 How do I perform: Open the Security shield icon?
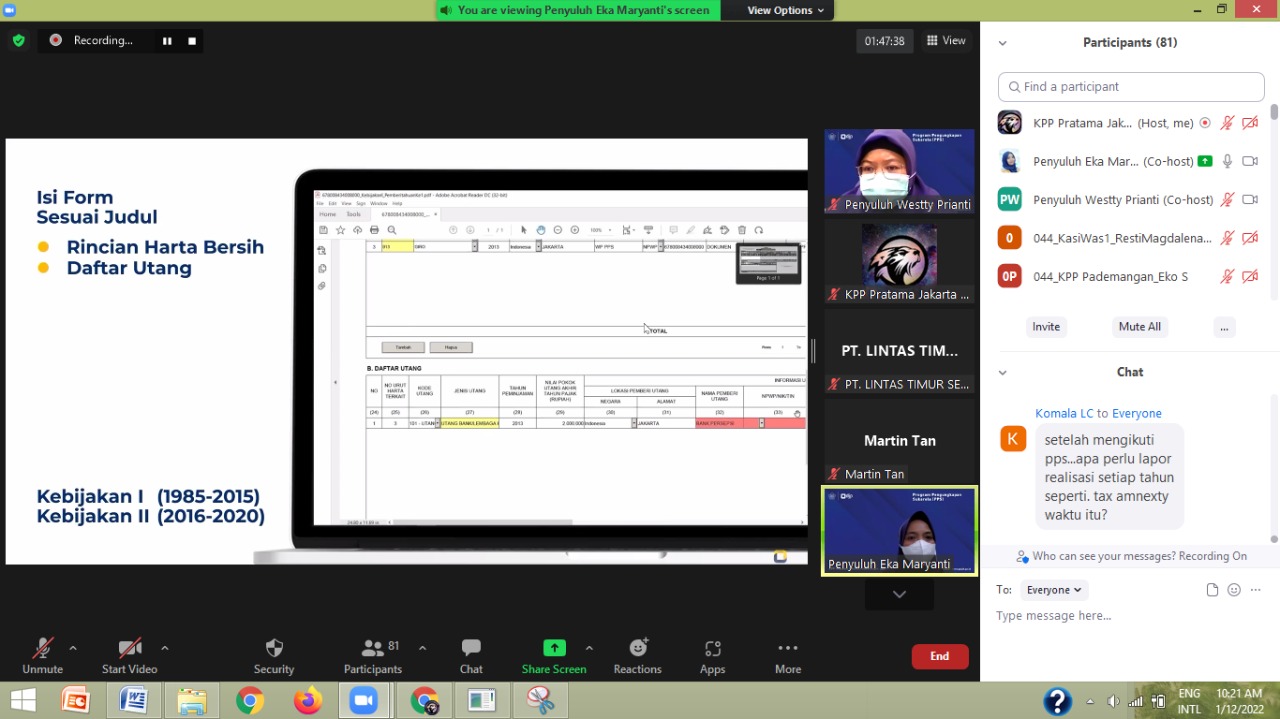tap(273, 649)
